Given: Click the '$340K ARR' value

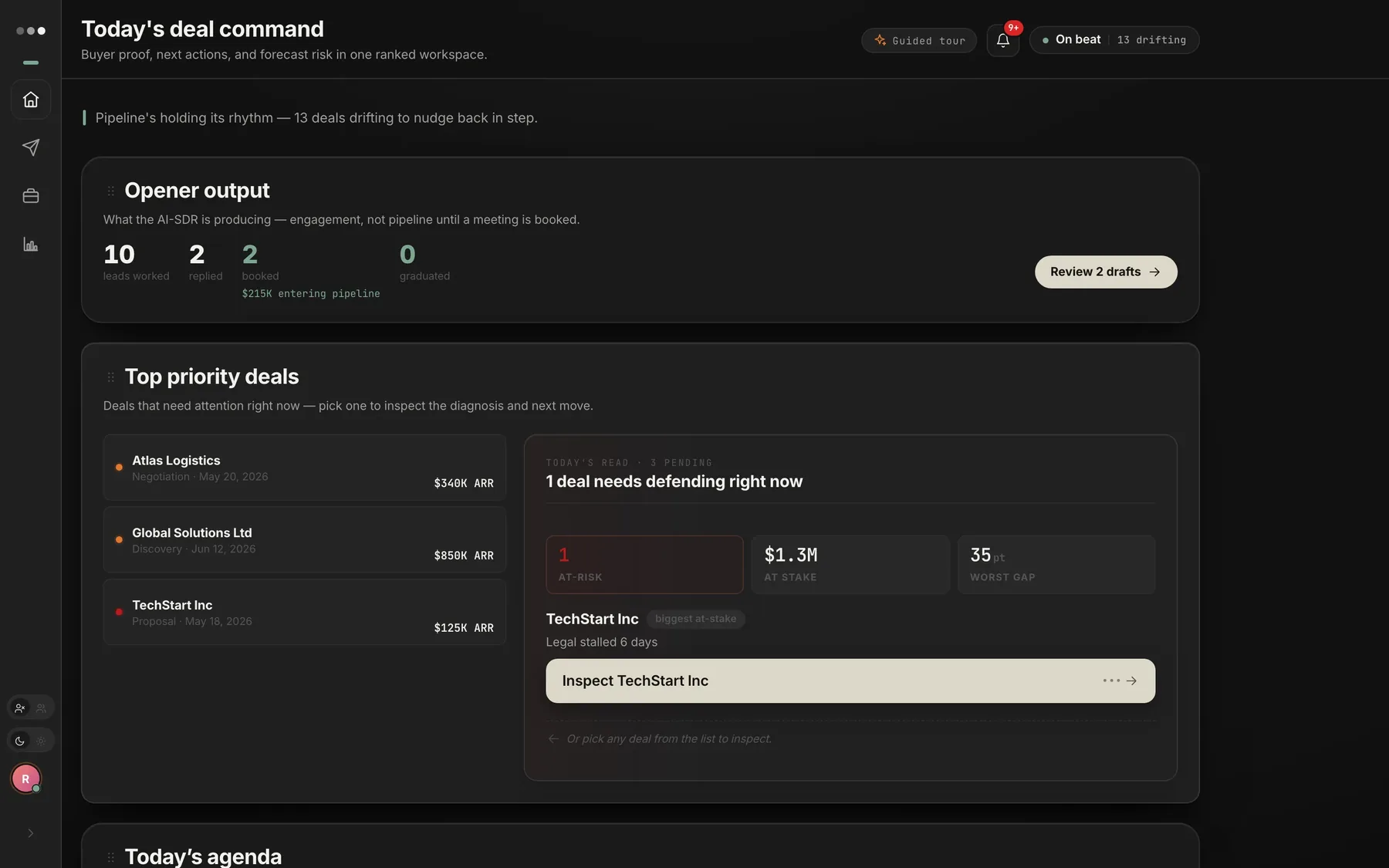Looking at the screenshot, I should tap(464, 483).
